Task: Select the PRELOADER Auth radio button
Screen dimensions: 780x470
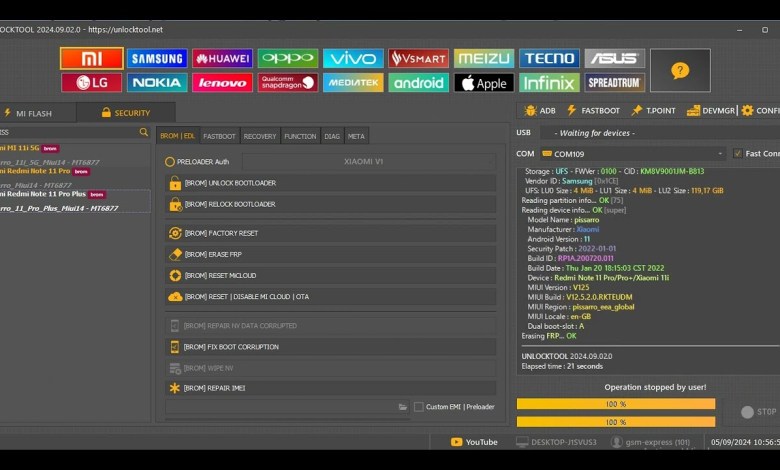Action: click(x=170, y=162)
